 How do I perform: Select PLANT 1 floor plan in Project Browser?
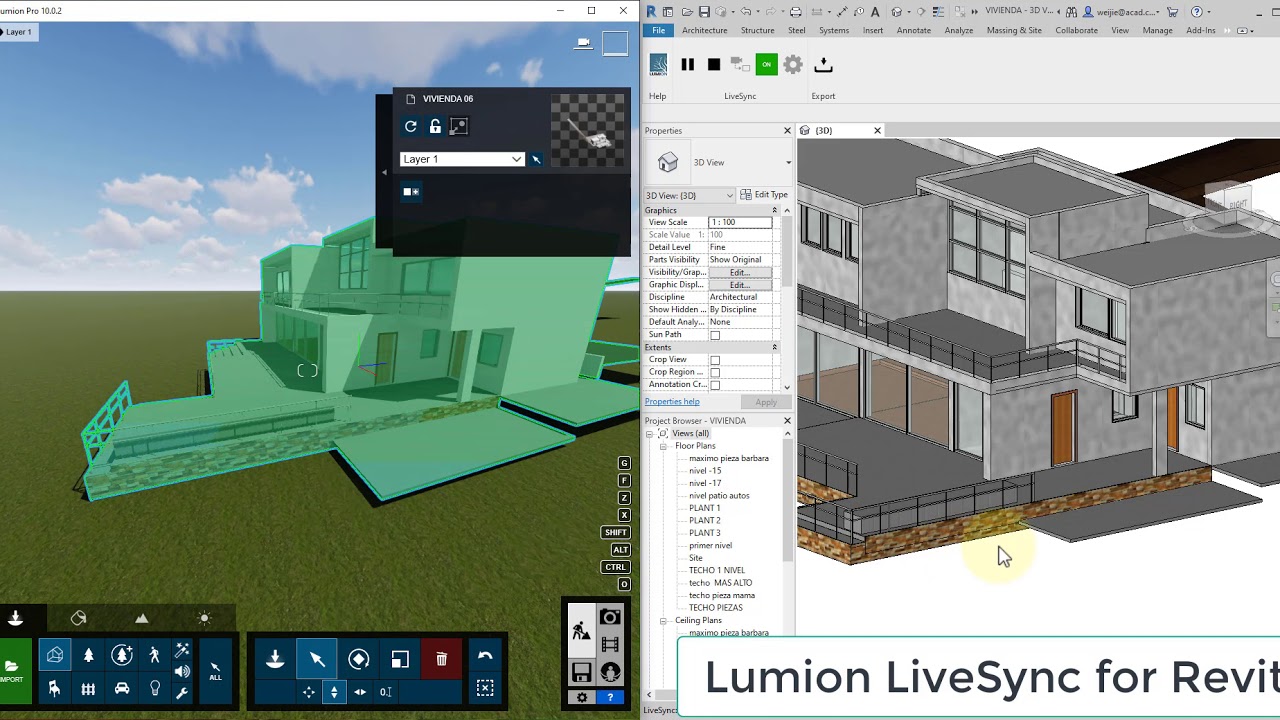tap(704, 508)
